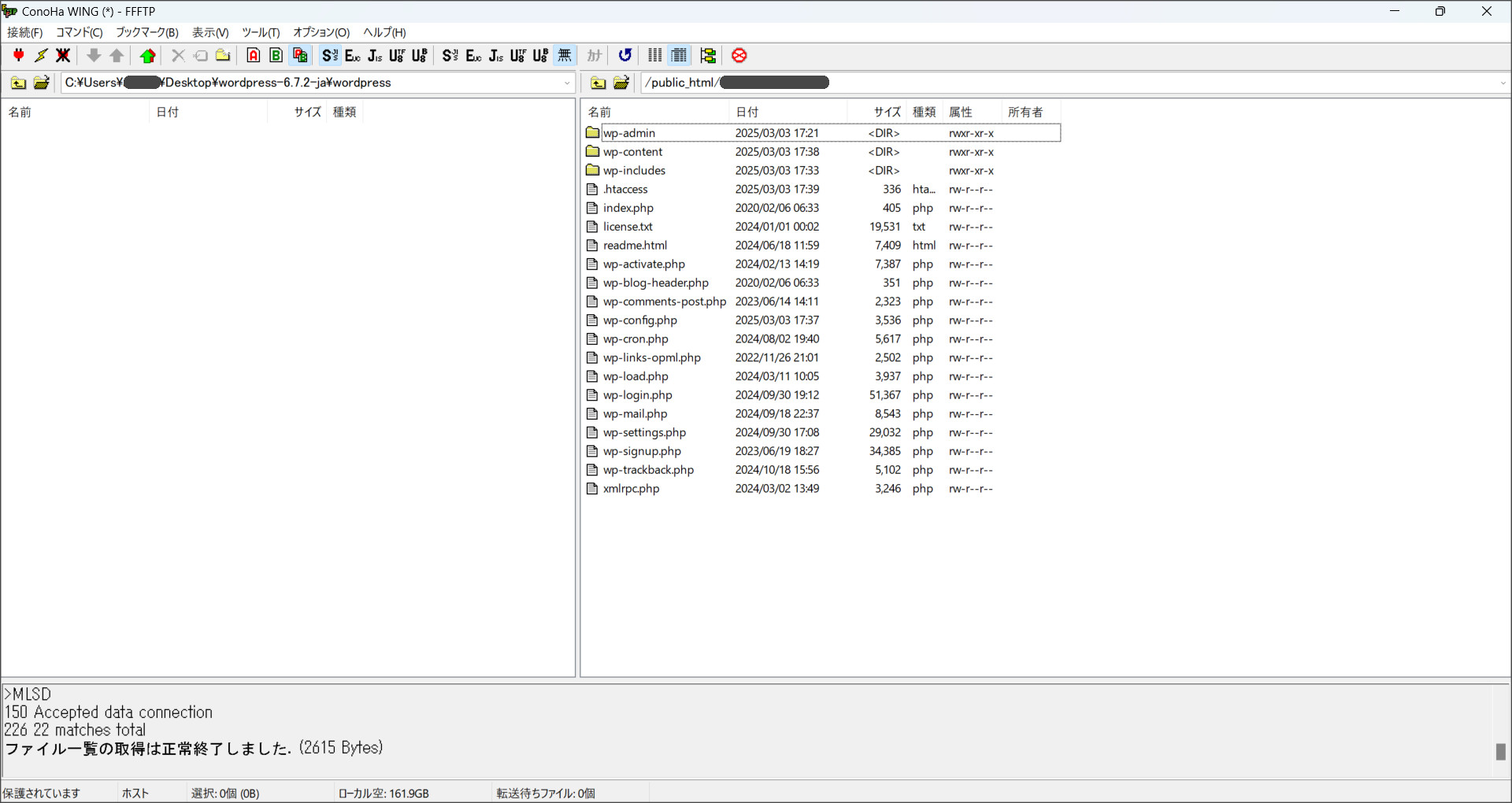Click the Delete X toolbar icon
This screenshot has height=803, width=1512.
178,55
